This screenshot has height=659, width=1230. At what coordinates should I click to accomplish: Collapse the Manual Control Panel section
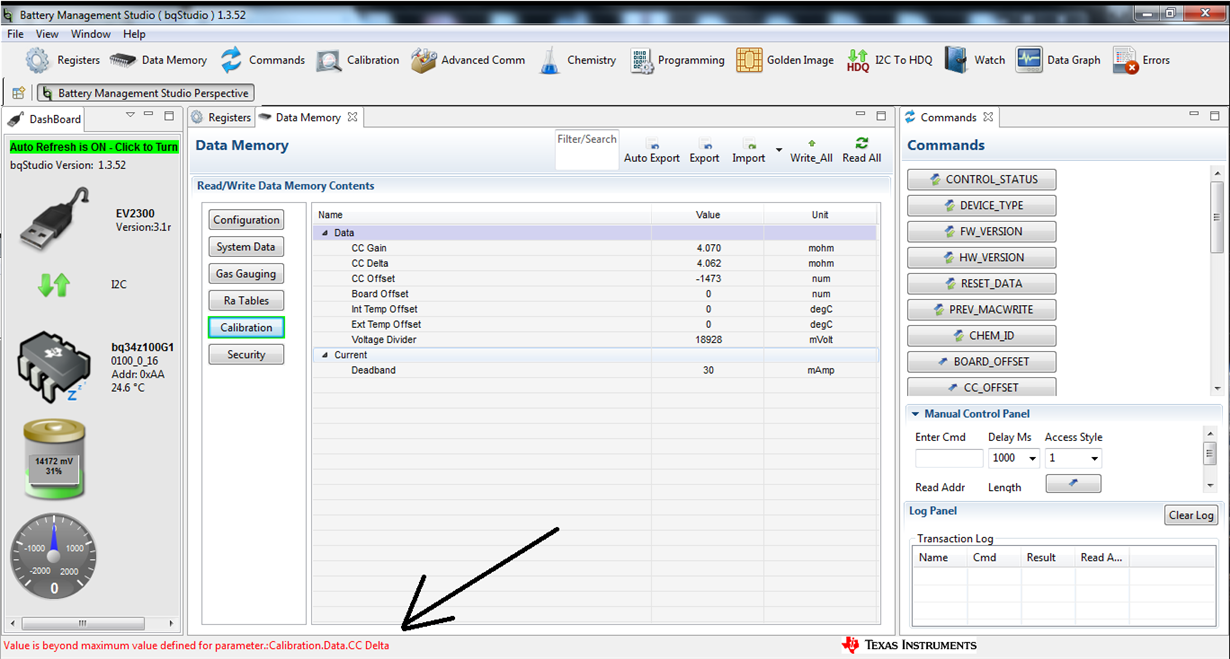tap(915, 414)
